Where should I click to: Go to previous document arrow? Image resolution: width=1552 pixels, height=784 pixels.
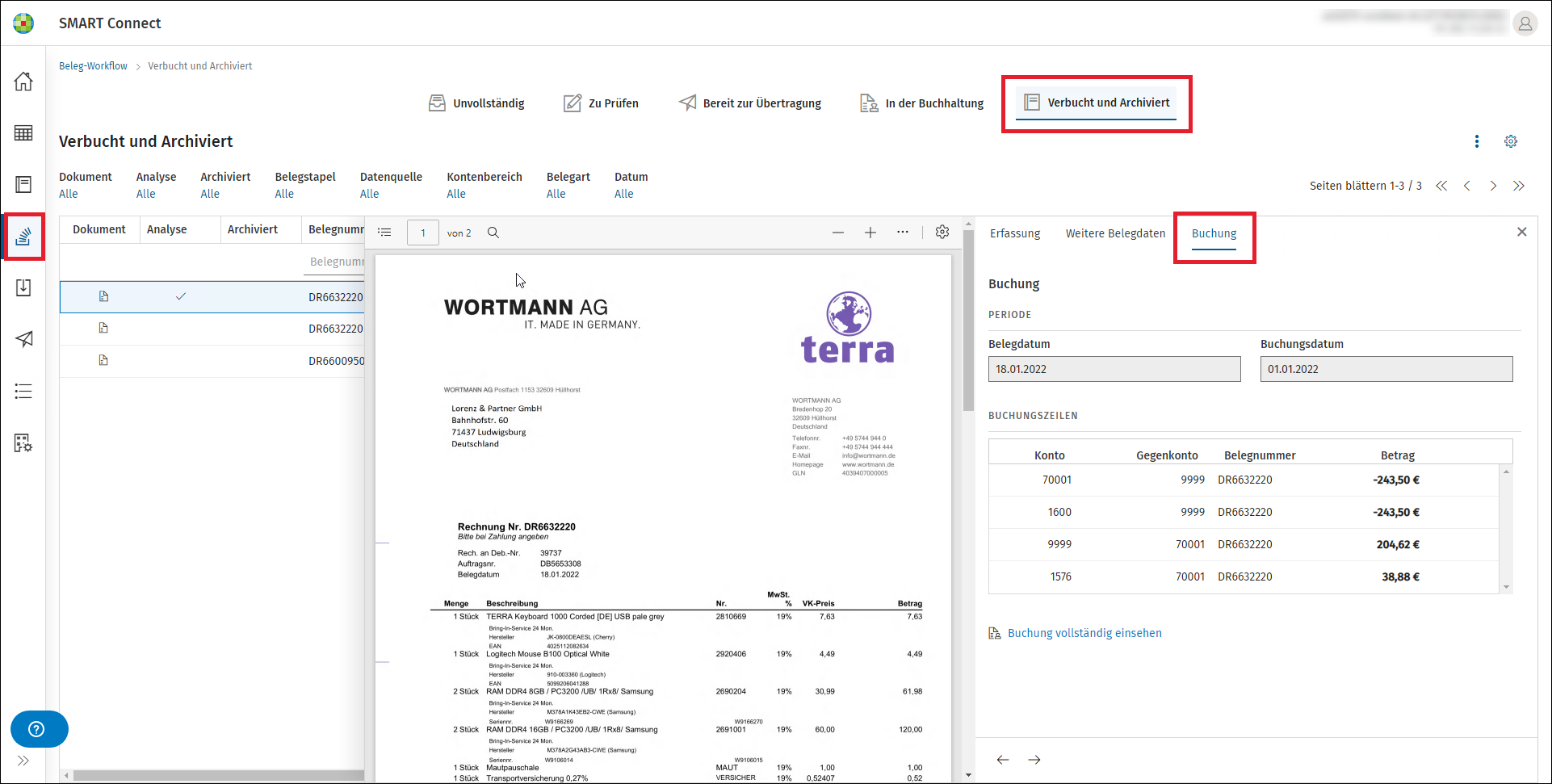coord(1003,760)
